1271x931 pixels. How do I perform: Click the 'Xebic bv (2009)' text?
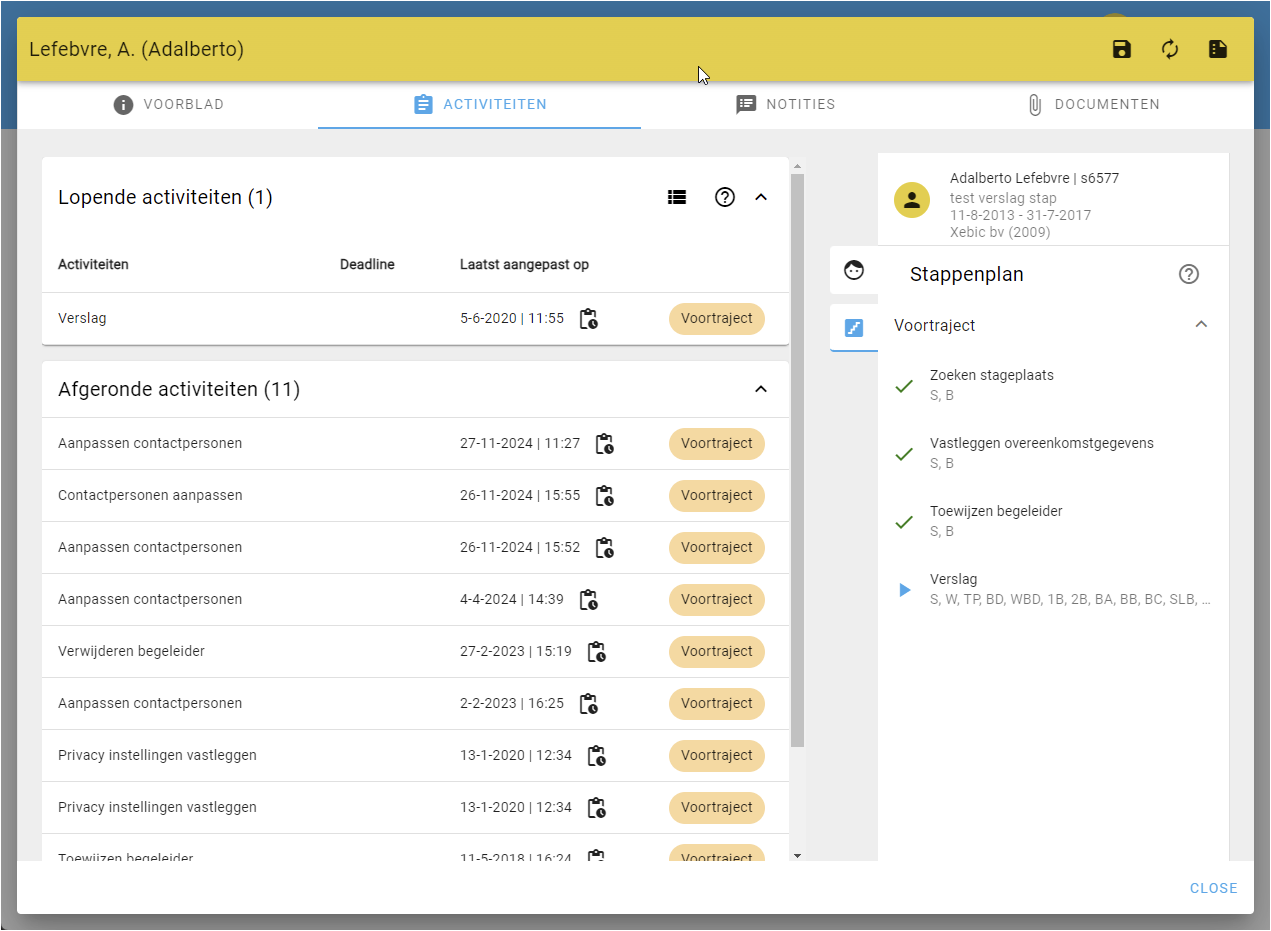[x=1000, y=232]
